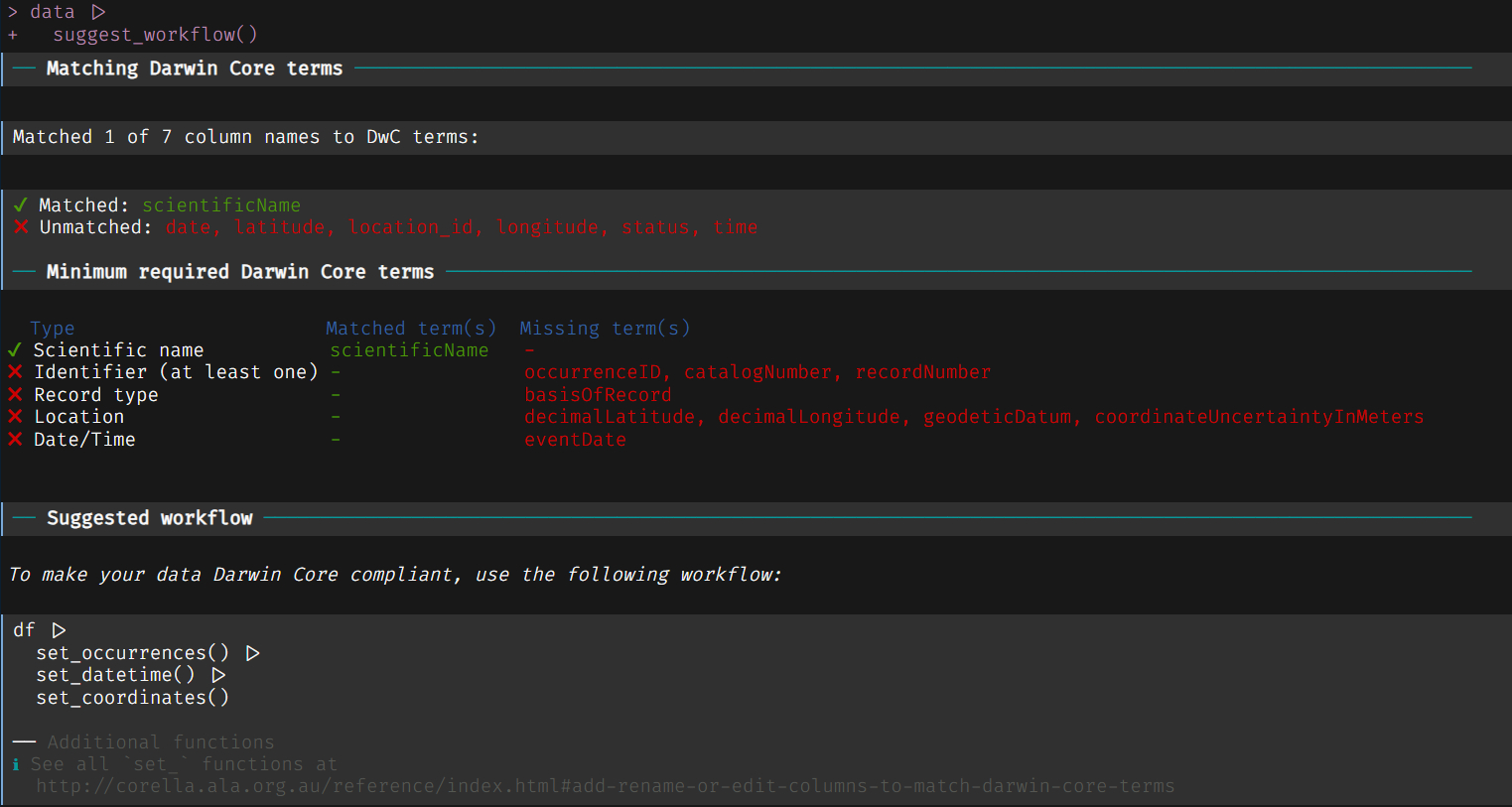Click the pipe triangle after set_datetime()
This screenshot has width=1512, height=807.
tap(218, 675)
